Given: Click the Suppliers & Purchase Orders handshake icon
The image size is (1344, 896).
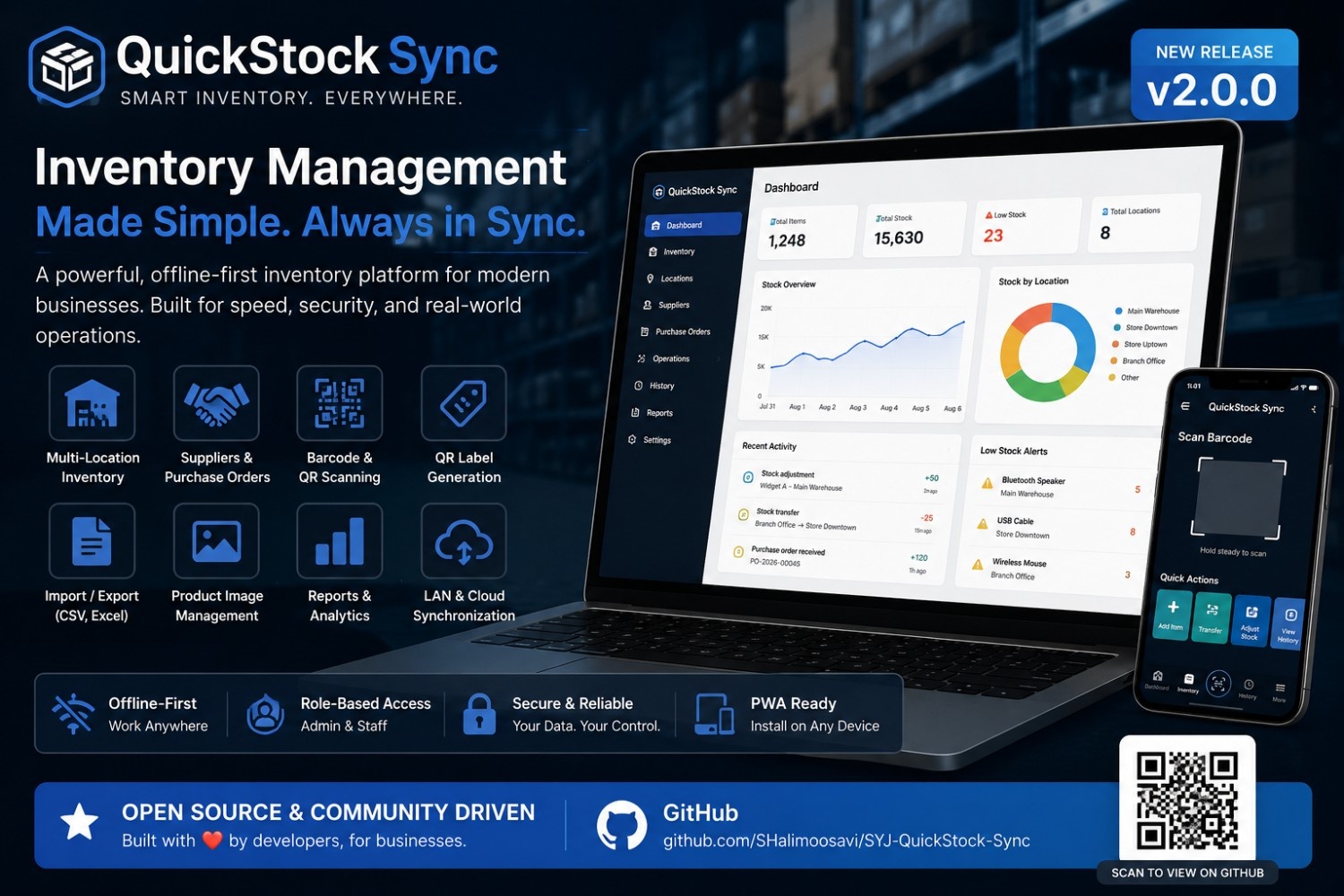Looking at the screenshot, I should 216,403.
